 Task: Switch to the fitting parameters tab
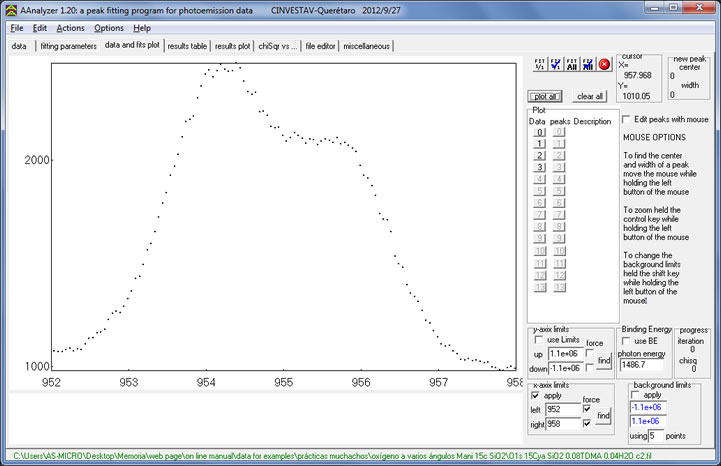(68, 46)
